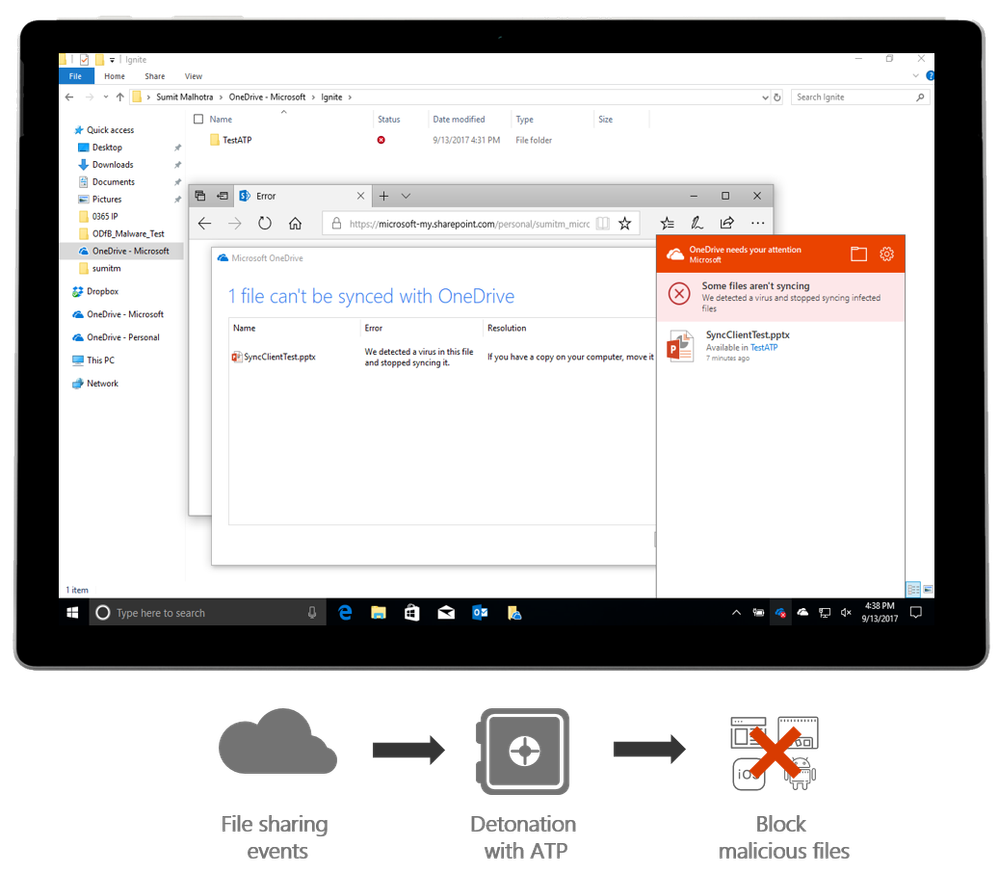Sort files by Date modified column
The width and height of the screenshot is (999, 877).
click(x=459, y=119)
